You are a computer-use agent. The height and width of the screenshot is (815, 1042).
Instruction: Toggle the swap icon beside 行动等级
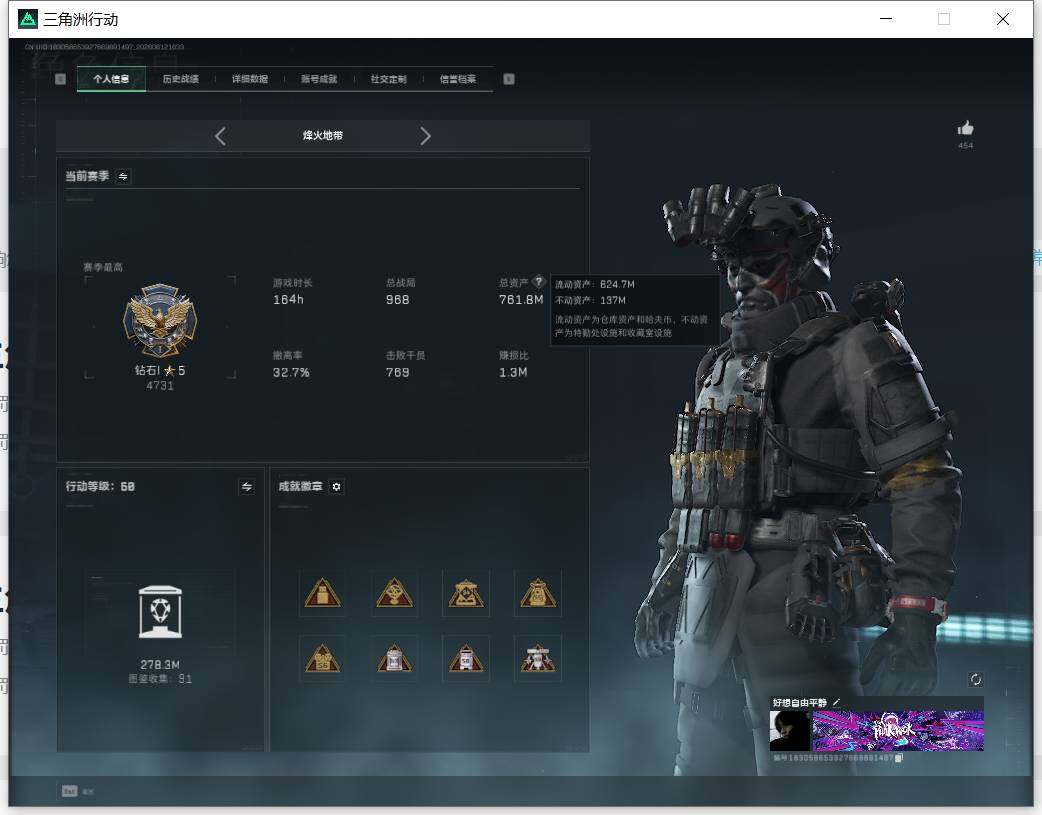click(247, 487)
